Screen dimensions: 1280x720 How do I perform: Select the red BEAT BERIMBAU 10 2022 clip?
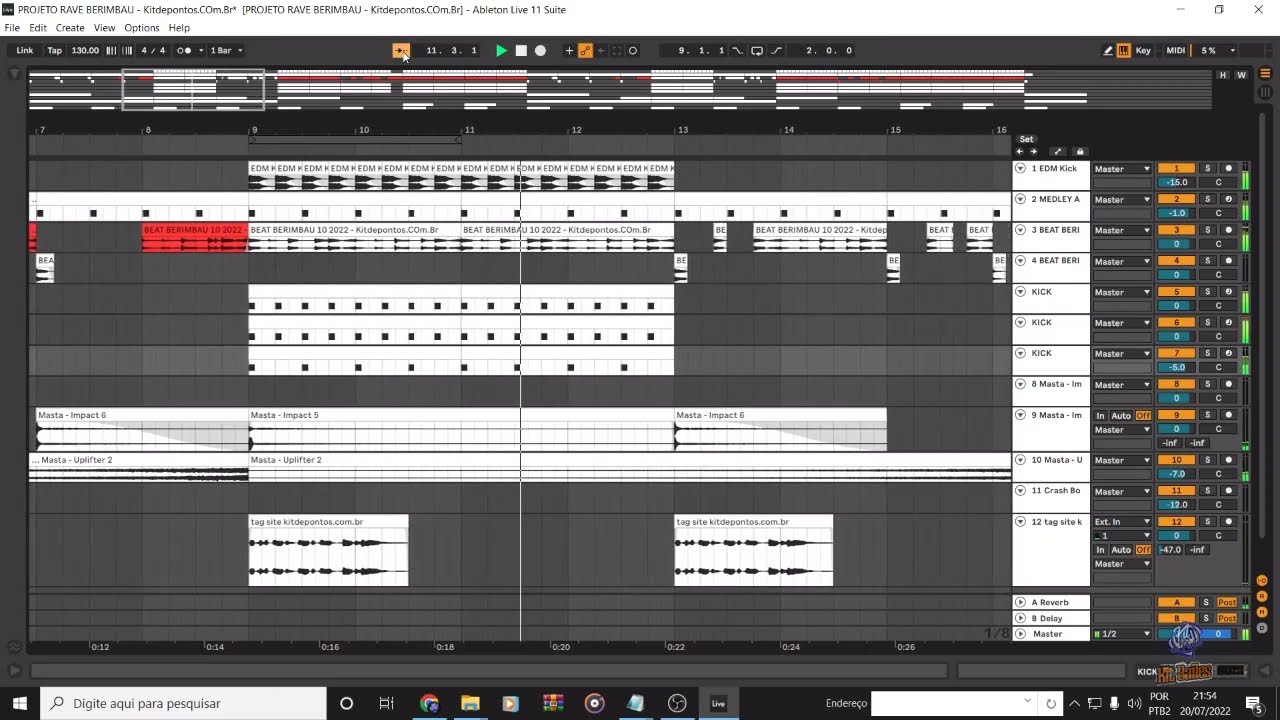[195, 237]
